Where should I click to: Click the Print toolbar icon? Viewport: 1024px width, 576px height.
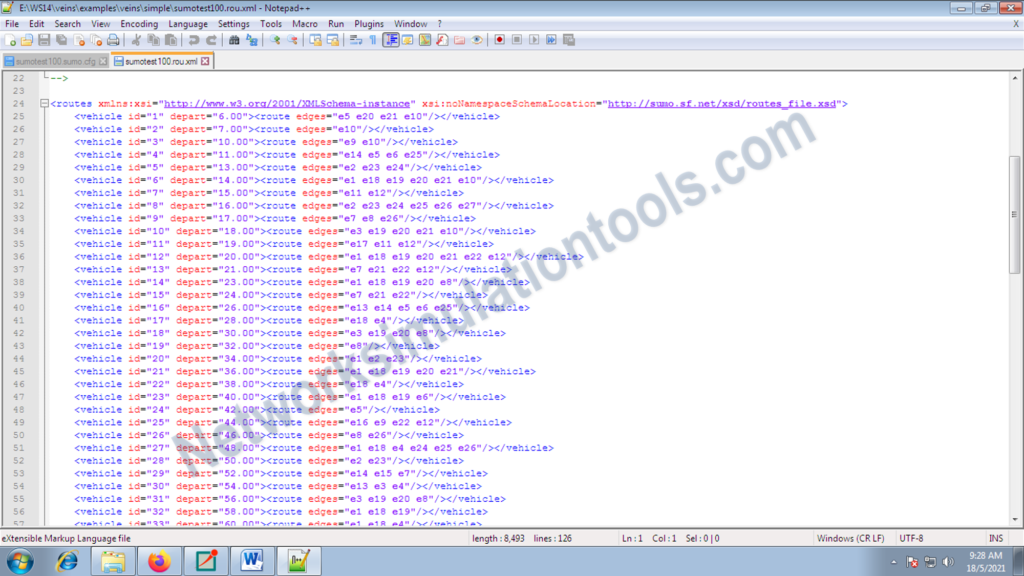point(113,40)
